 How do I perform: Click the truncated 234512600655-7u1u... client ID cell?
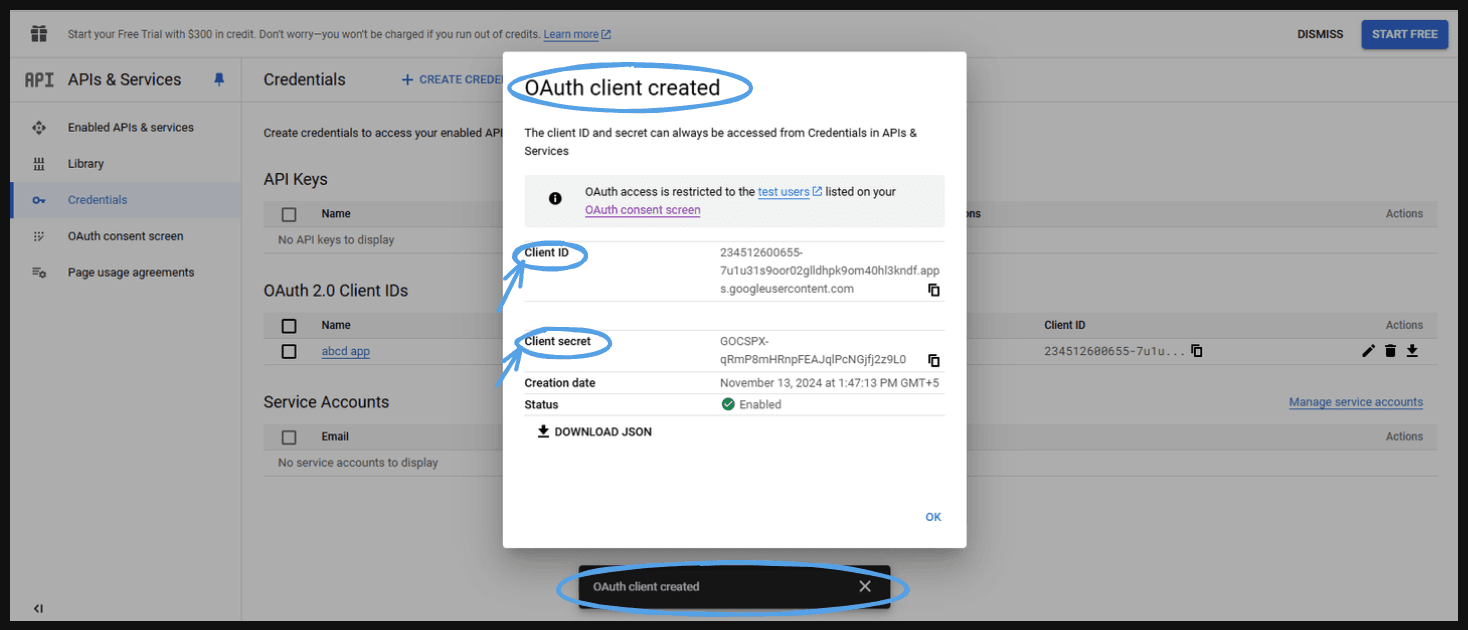click(x=1114, y=352)
